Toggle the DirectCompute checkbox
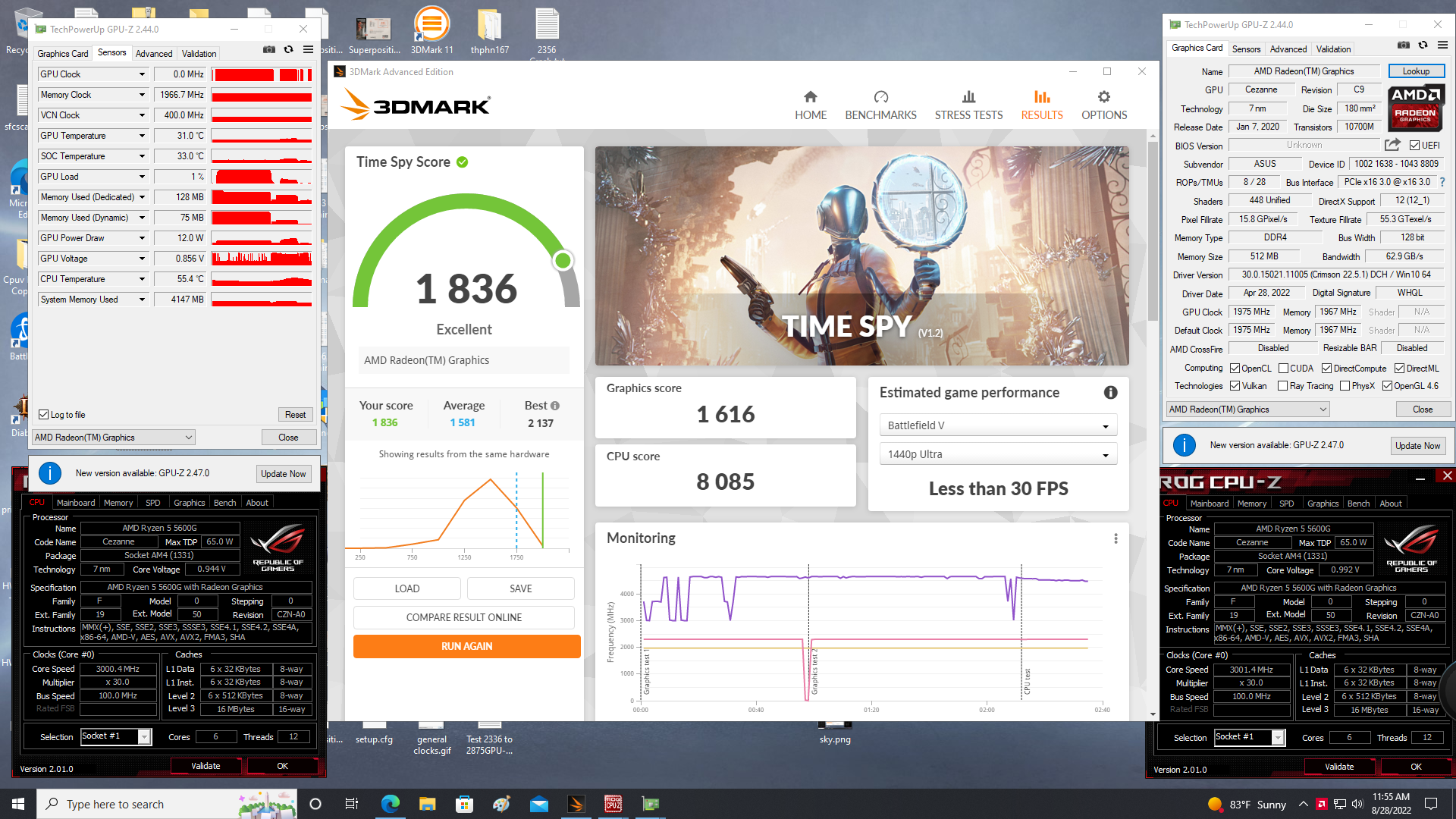This screenshot has width=1456, height=819. point(1326,369)
